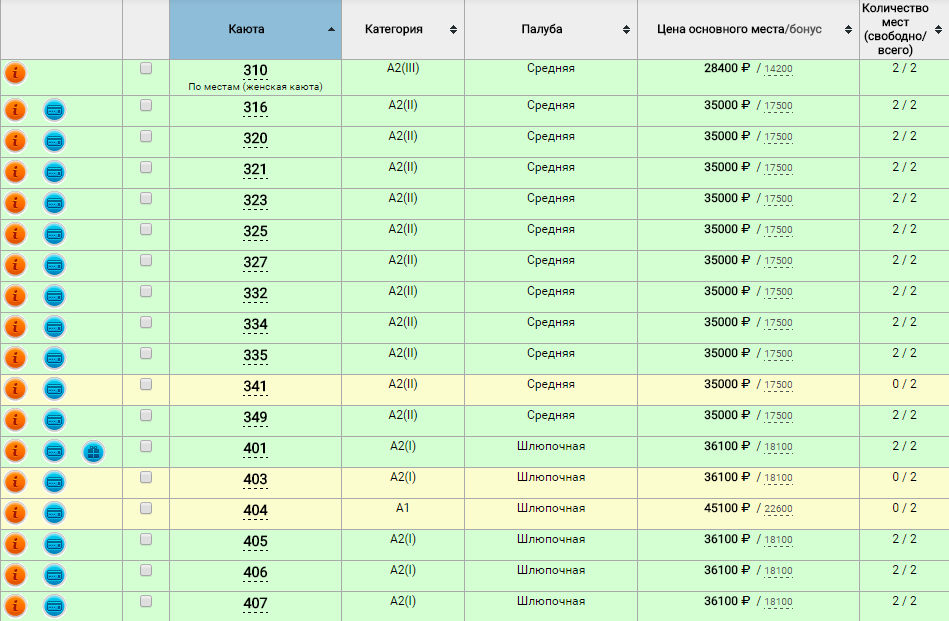Tick the checkbox for cabin 320
The image size is (949, 621).
coord(146,136)
